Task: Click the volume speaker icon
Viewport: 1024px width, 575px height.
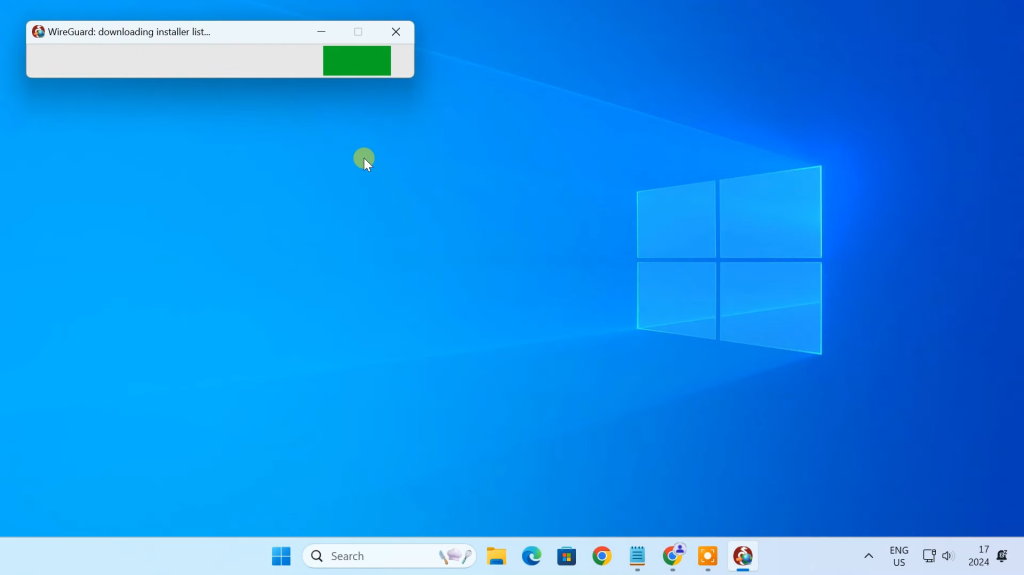Action: click(948, 556)
